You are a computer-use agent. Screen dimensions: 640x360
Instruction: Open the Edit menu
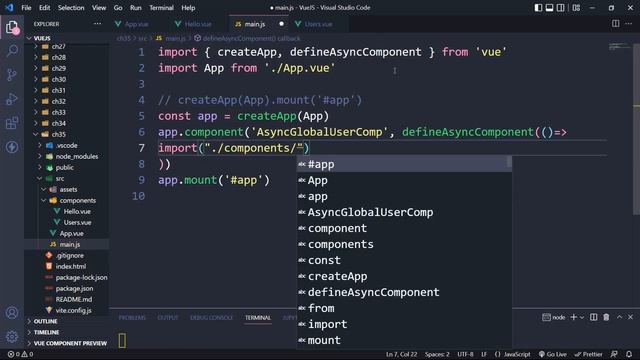pos(44,8)
